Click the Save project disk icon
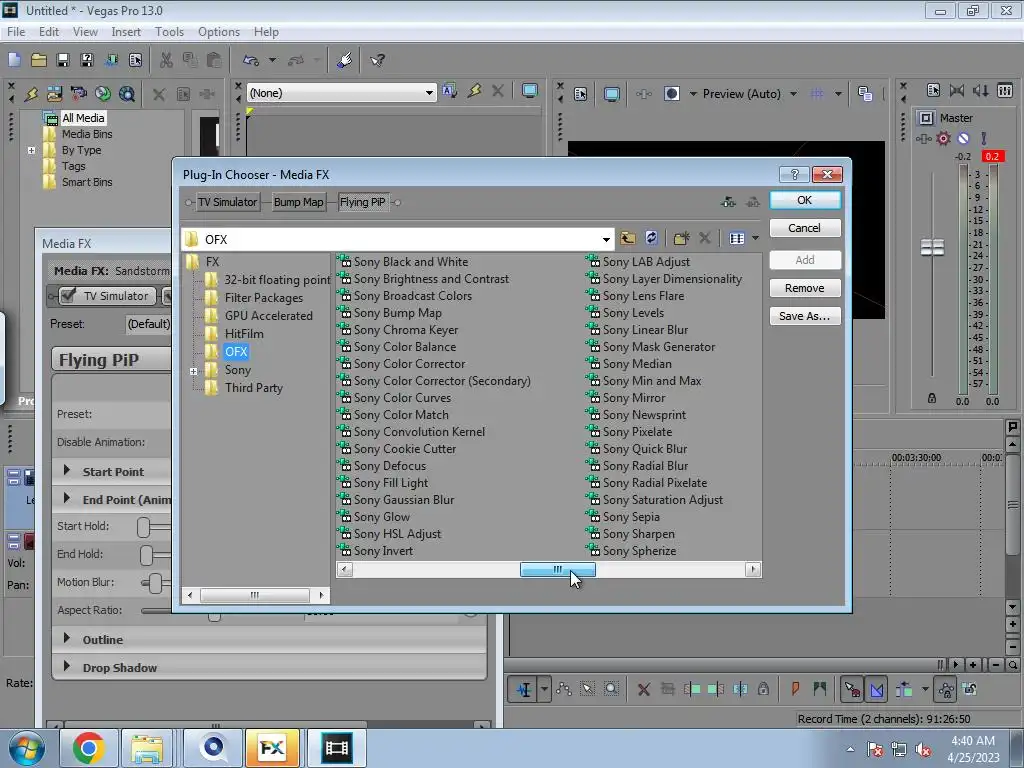Image resolution: width=1024 pixels, height=768 pixels. [63, 60]
